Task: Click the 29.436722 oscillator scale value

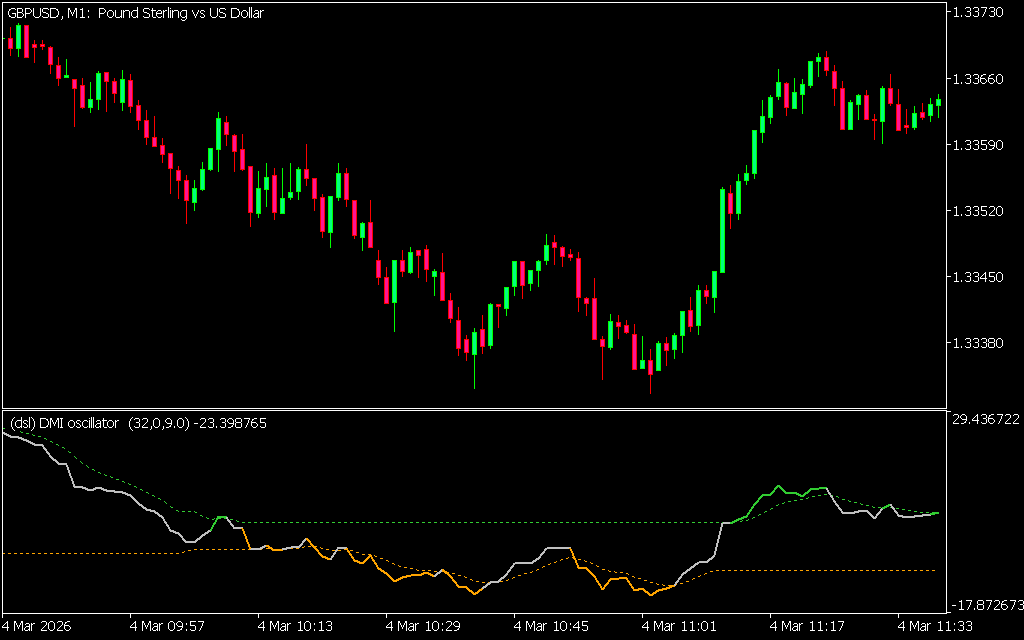Action: click(986, 420)
